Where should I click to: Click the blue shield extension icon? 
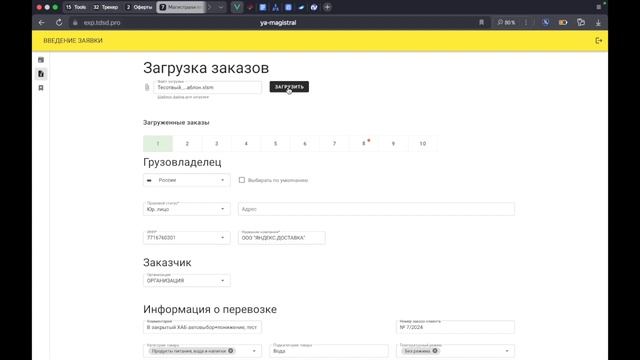point(545,22)
